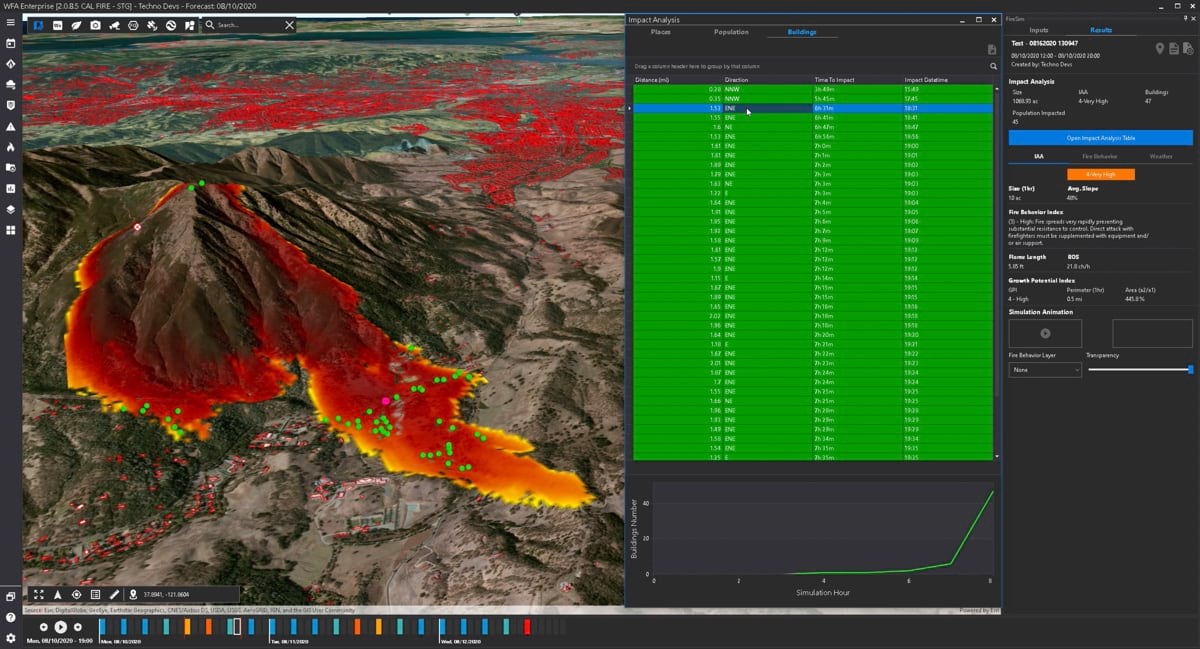1200x649 pixels.
Task: Open the Fire Behavior Layer dropdown
Action: pyautogui.click(x=1045, y=369)
